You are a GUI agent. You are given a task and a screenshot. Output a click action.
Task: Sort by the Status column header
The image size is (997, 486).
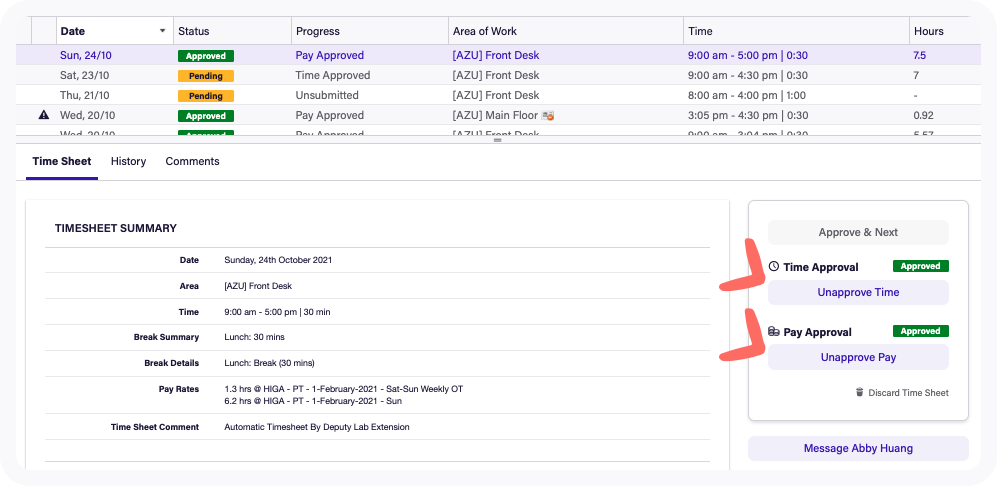[x=232, y=31]
